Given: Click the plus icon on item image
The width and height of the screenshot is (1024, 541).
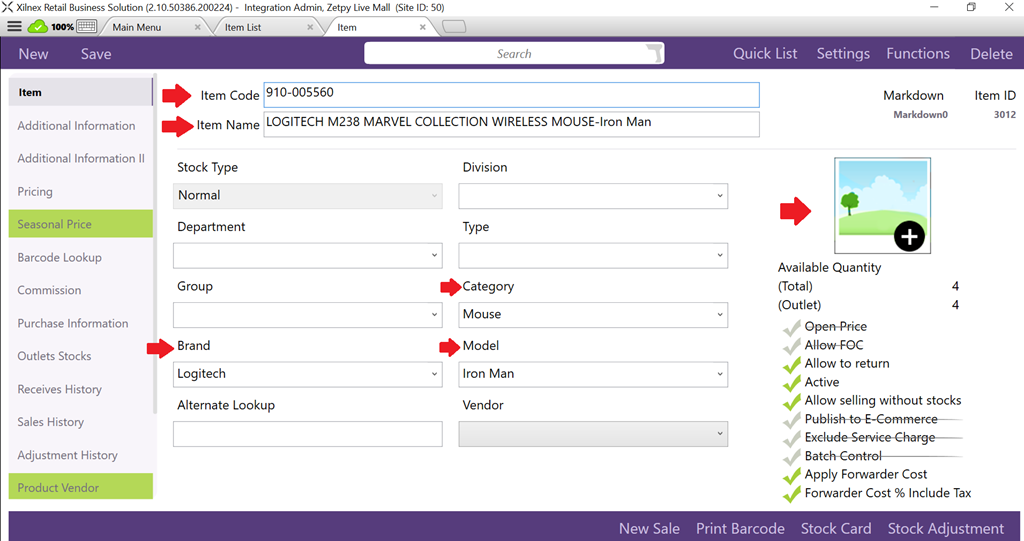Looking at the screenshot, I should [x=909, y=236].
